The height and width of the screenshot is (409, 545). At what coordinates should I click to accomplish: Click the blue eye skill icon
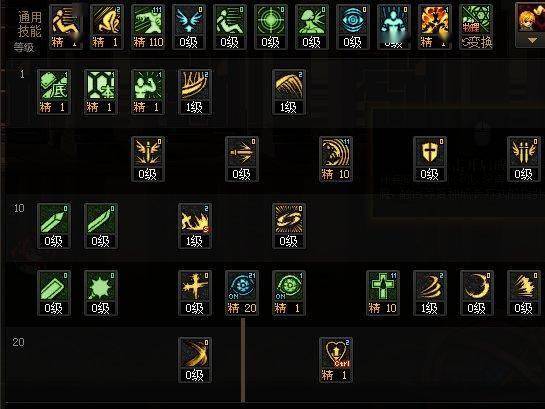click(352, 27)
